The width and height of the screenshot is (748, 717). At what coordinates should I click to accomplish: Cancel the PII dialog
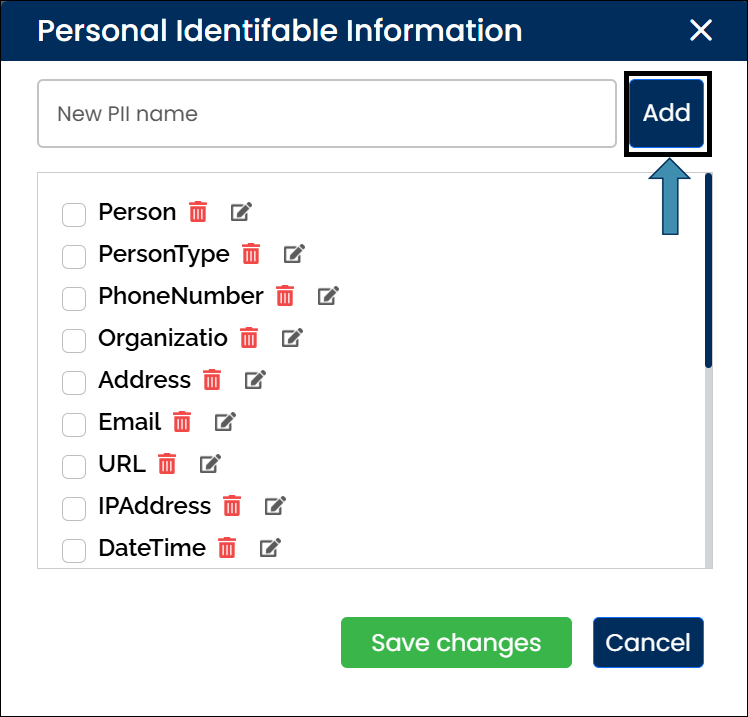coord(648,642)
